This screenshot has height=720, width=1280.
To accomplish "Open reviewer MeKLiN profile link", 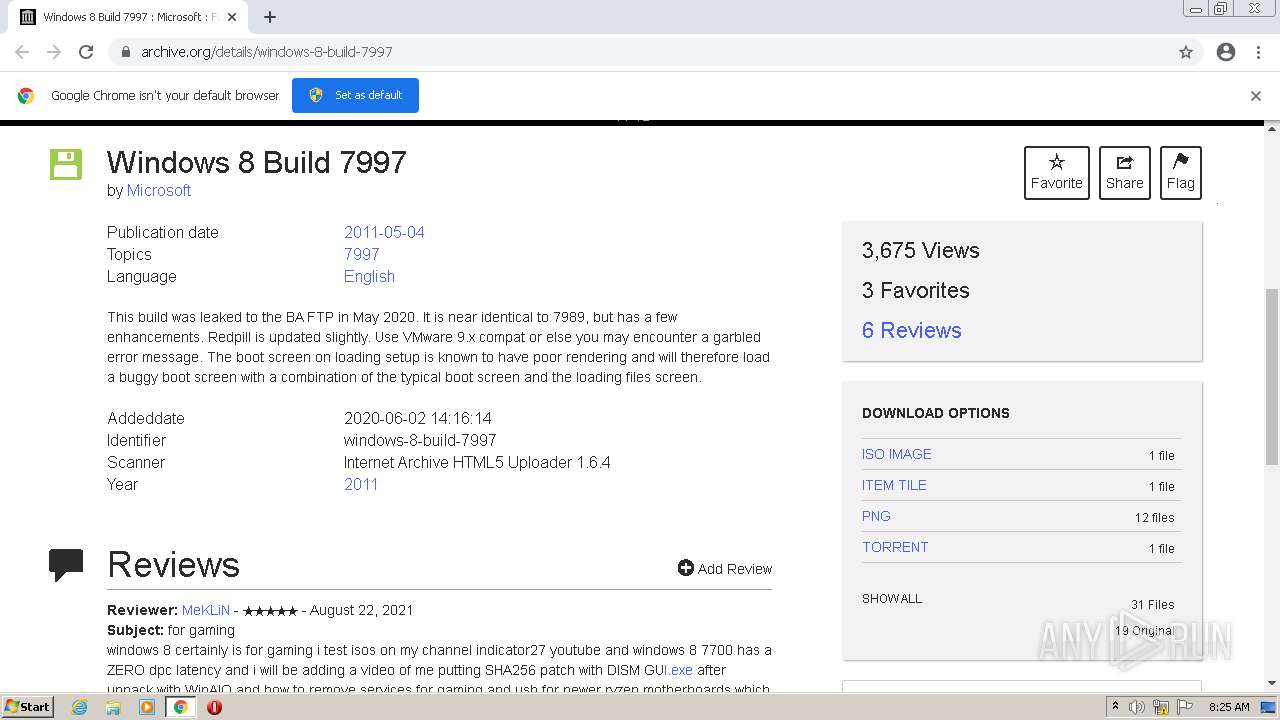I will point(206,610).
